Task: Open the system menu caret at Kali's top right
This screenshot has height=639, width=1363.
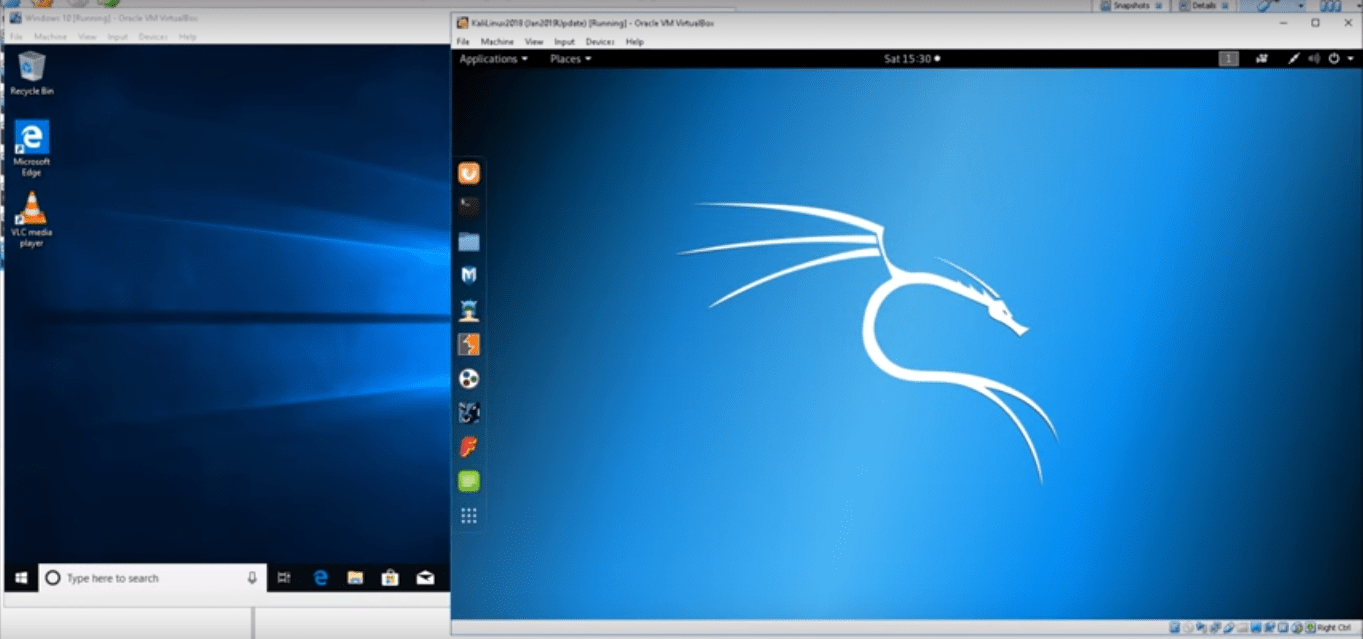Action: 1349,58
